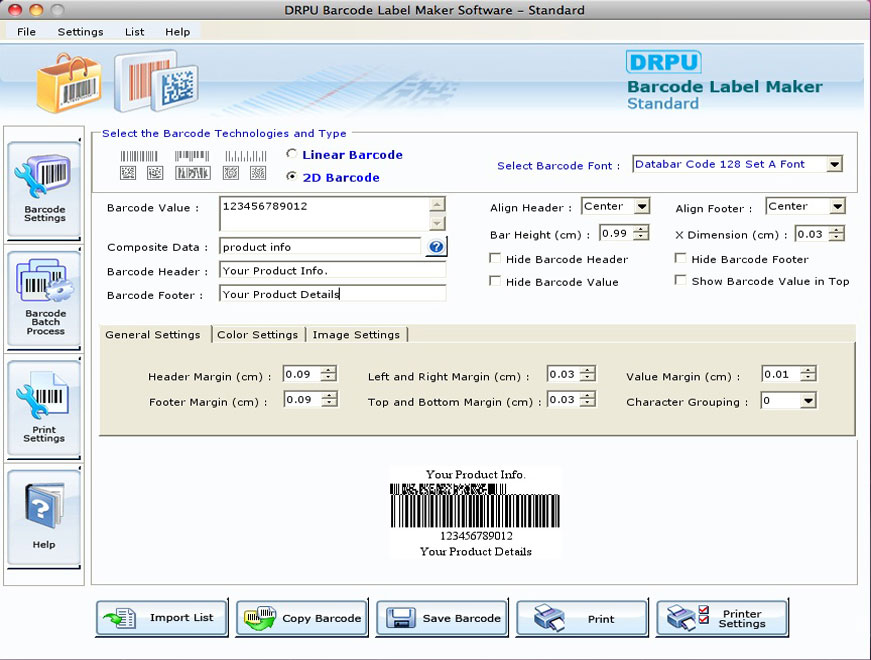Select the Data Matrix 2D barcode sample icon
Screen dimensions: 871x660
pyautogui.click(x=126, y=172)
